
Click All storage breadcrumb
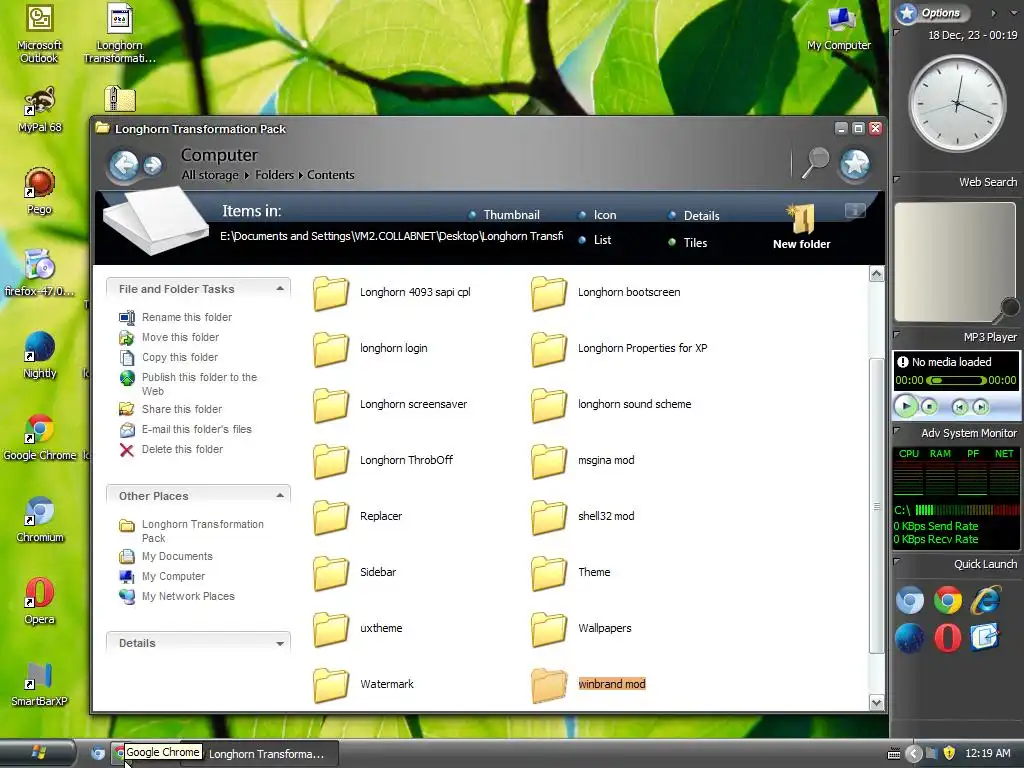(210, 175)
